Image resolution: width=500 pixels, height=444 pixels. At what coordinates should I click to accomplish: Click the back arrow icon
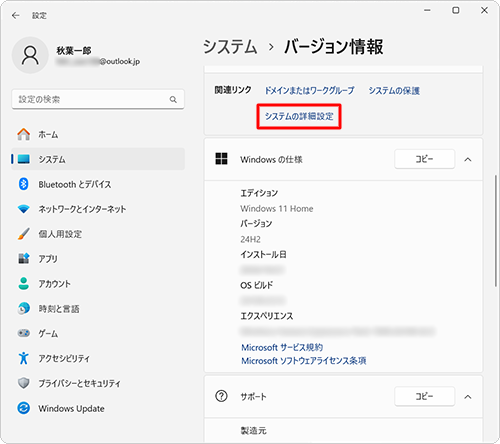pyautogui.click(x=15, y=15)
